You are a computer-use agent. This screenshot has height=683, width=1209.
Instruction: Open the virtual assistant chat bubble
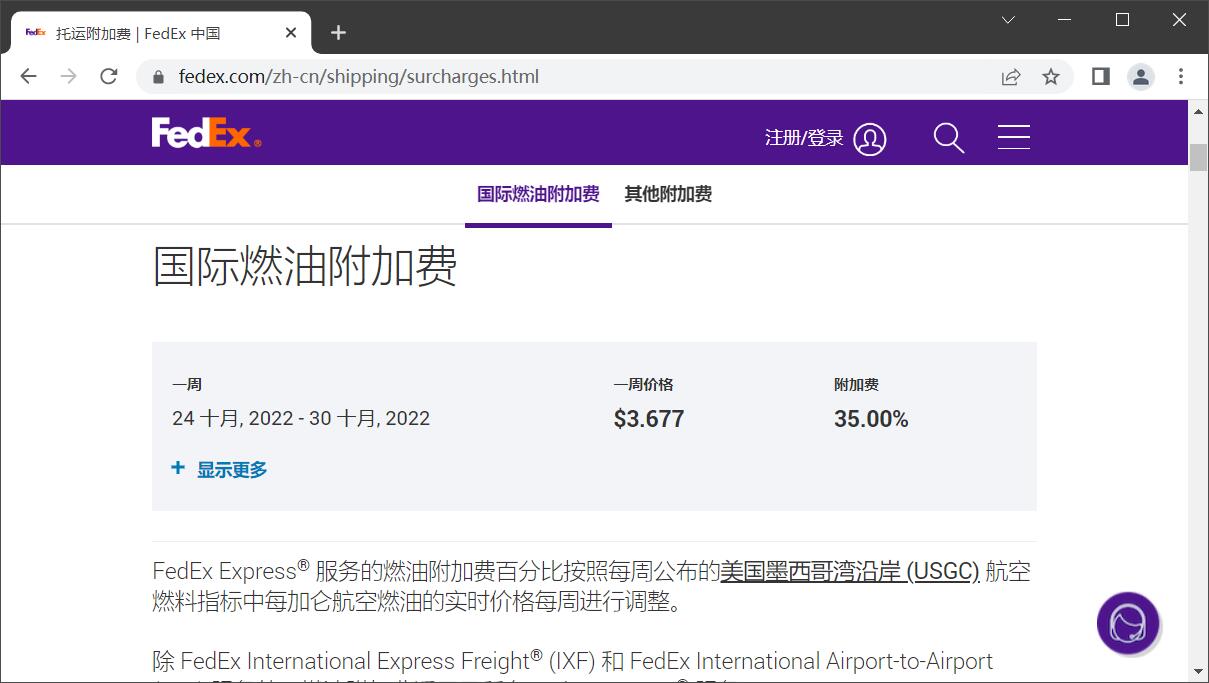(1128, 623)
